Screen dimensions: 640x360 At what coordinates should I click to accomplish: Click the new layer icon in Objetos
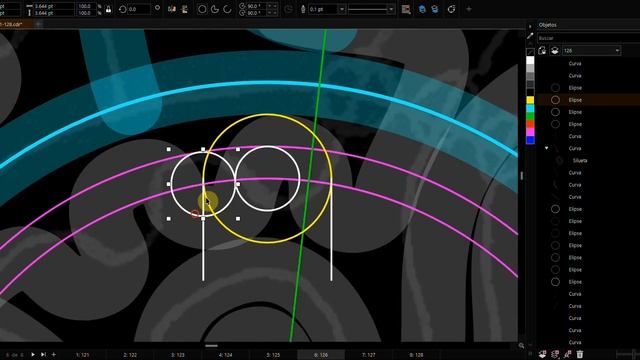tap(542, 354)
